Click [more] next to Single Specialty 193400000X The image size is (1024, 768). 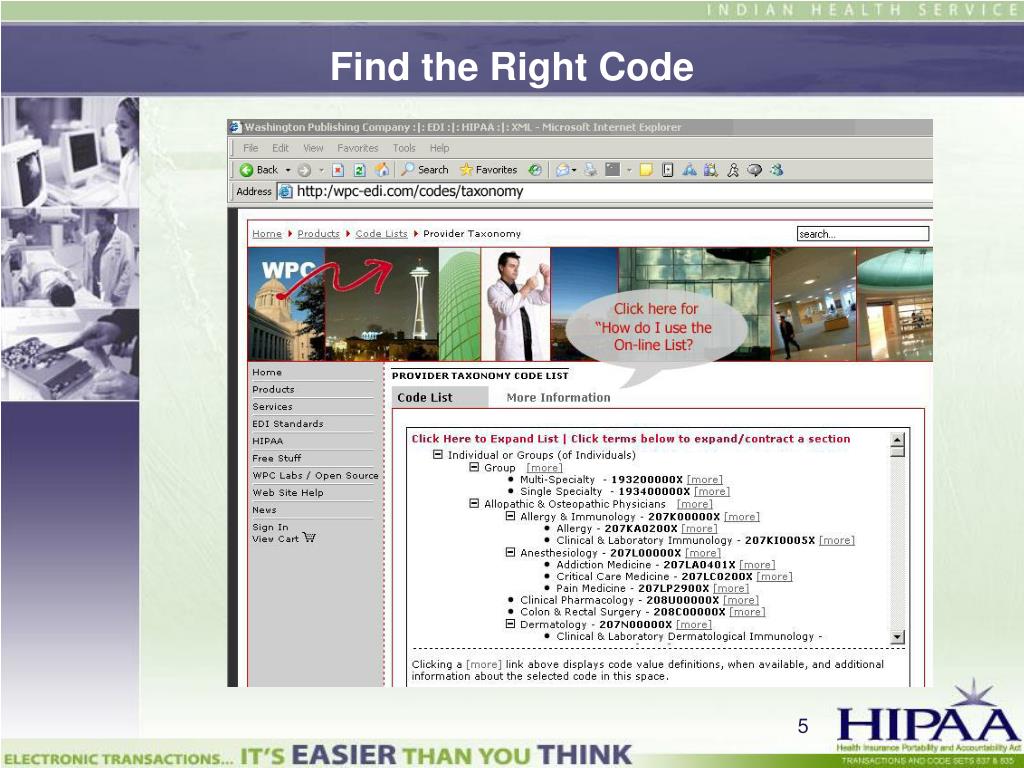[712, 492]
